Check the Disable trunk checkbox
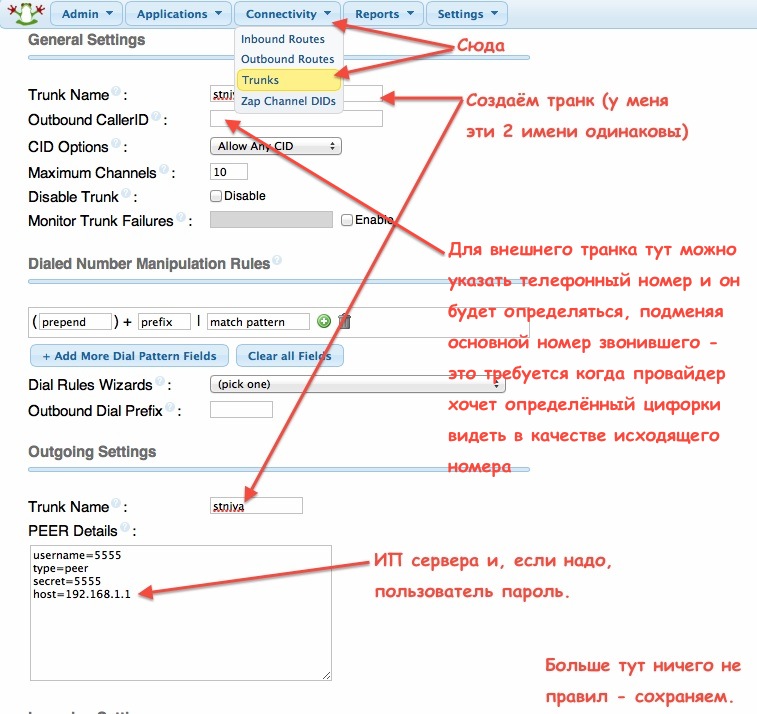Image resolution: width=757 pixels, height=714 pixels. (215, 196)
